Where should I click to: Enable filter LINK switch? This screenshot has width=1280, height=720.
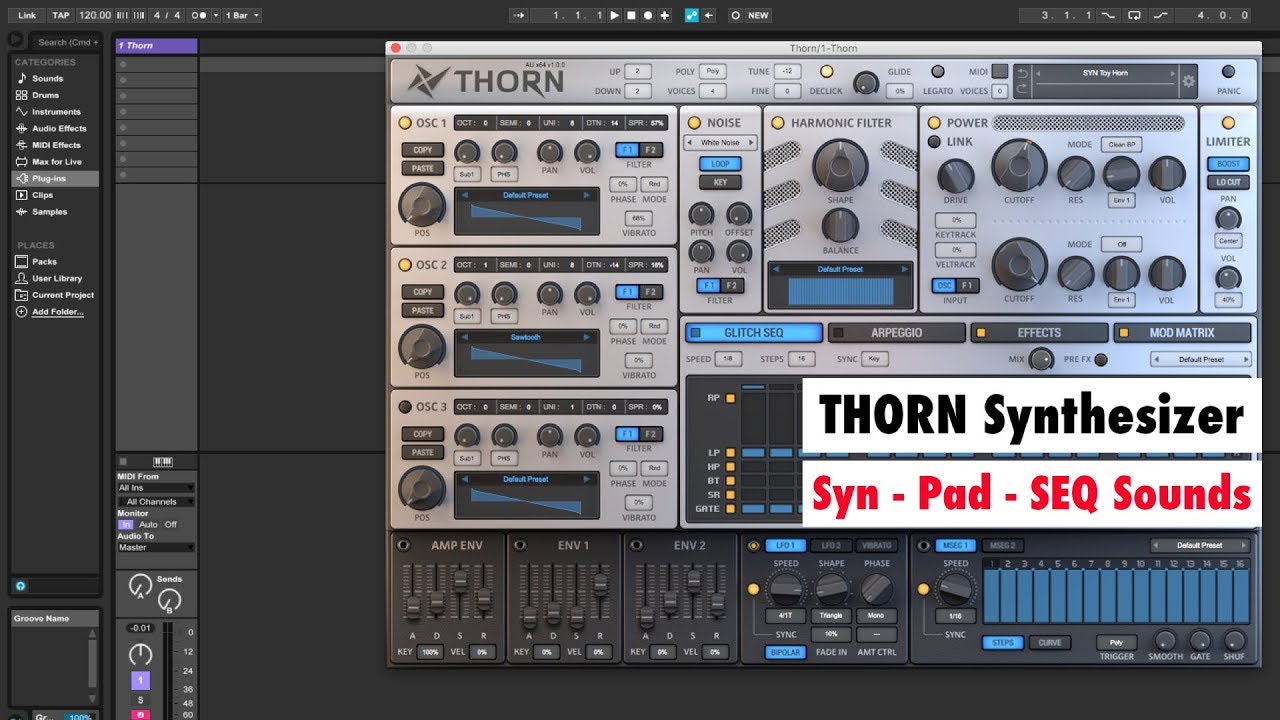pos(934,142)
